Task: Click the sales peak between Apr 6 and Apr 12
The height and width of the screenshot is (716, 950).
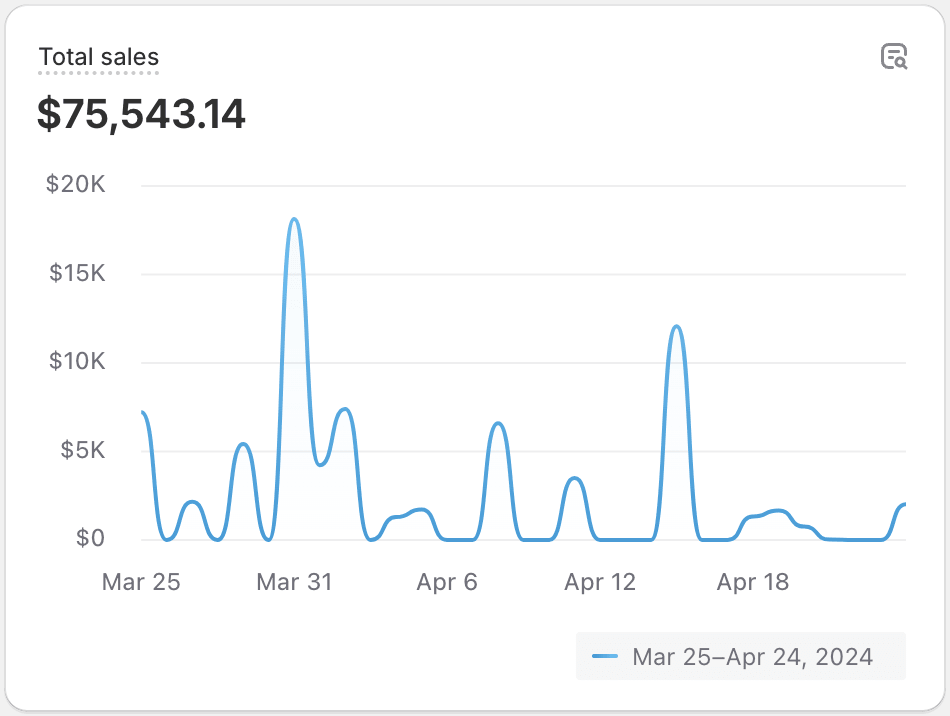Action: click(x=498, y=423)
